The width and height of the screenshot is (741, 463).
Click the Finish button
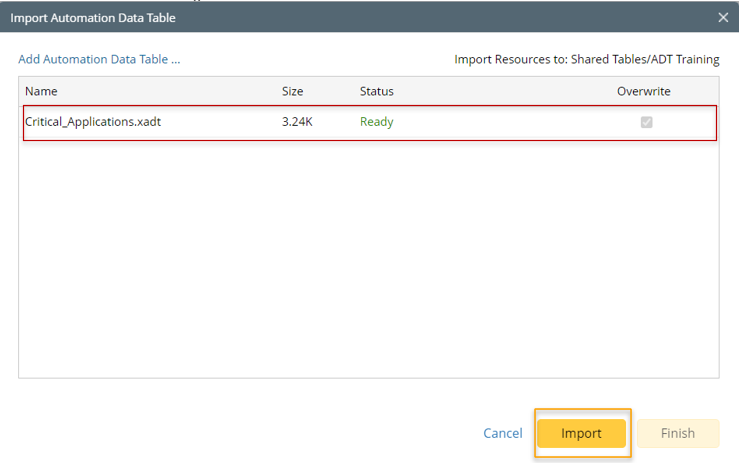pyautogui.click(x=677, y=433)
